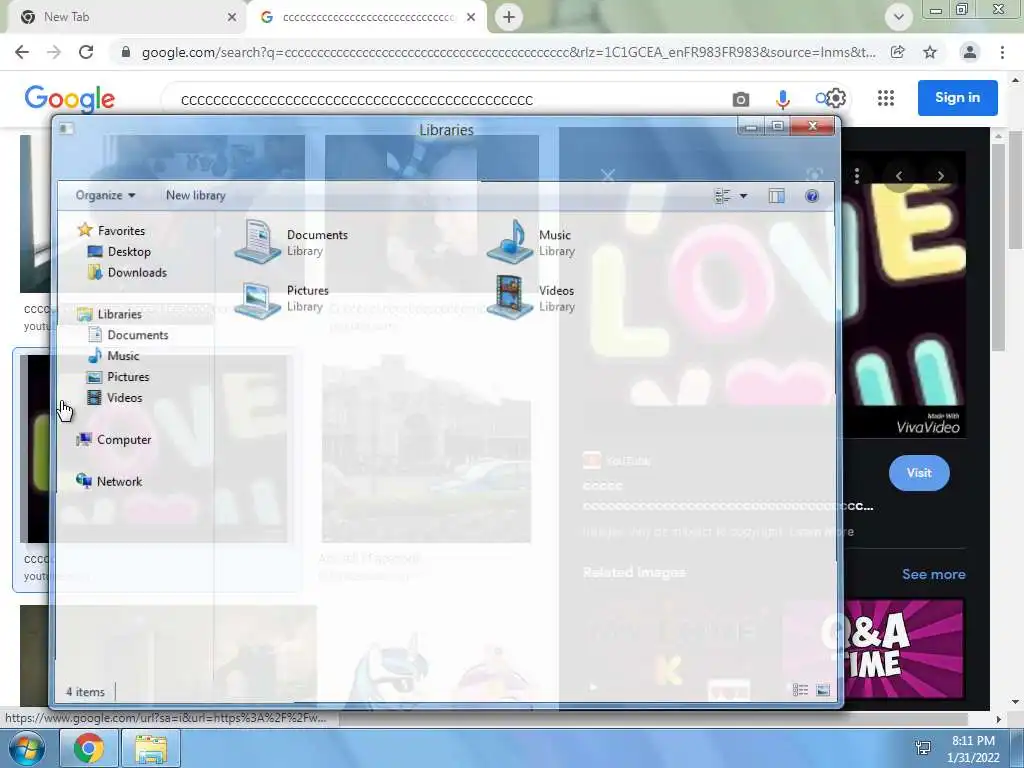The height and width of the screenshot is (768, 1024).
Task: Open Google quick settings gear
Action: (836, 98)
